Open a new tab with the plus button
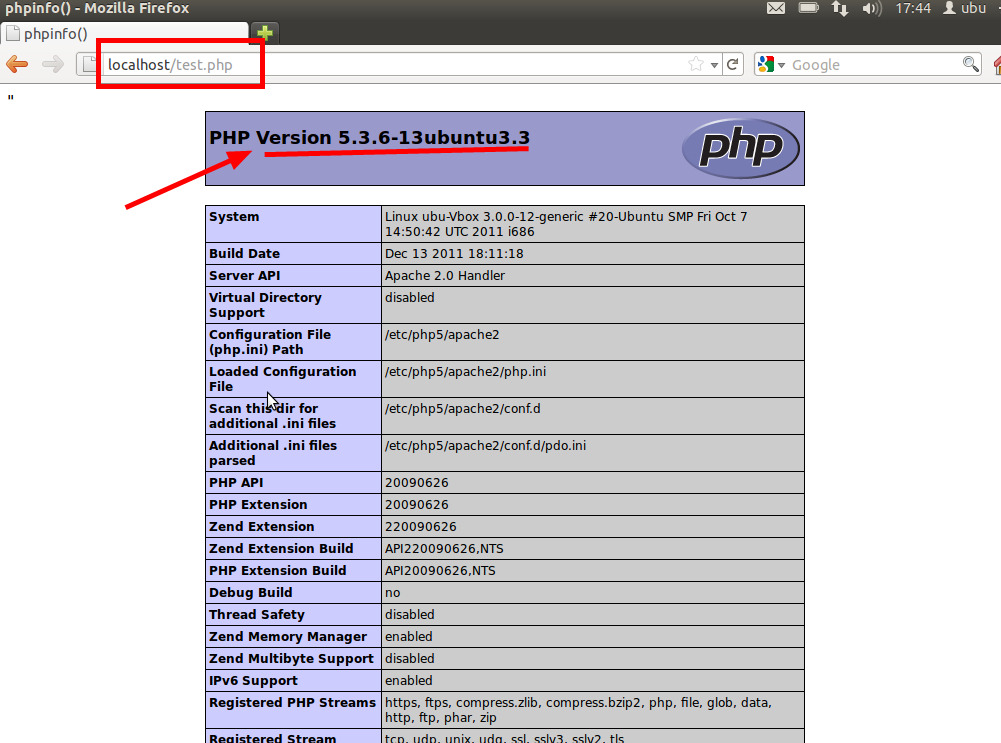 tap(264, 33)
